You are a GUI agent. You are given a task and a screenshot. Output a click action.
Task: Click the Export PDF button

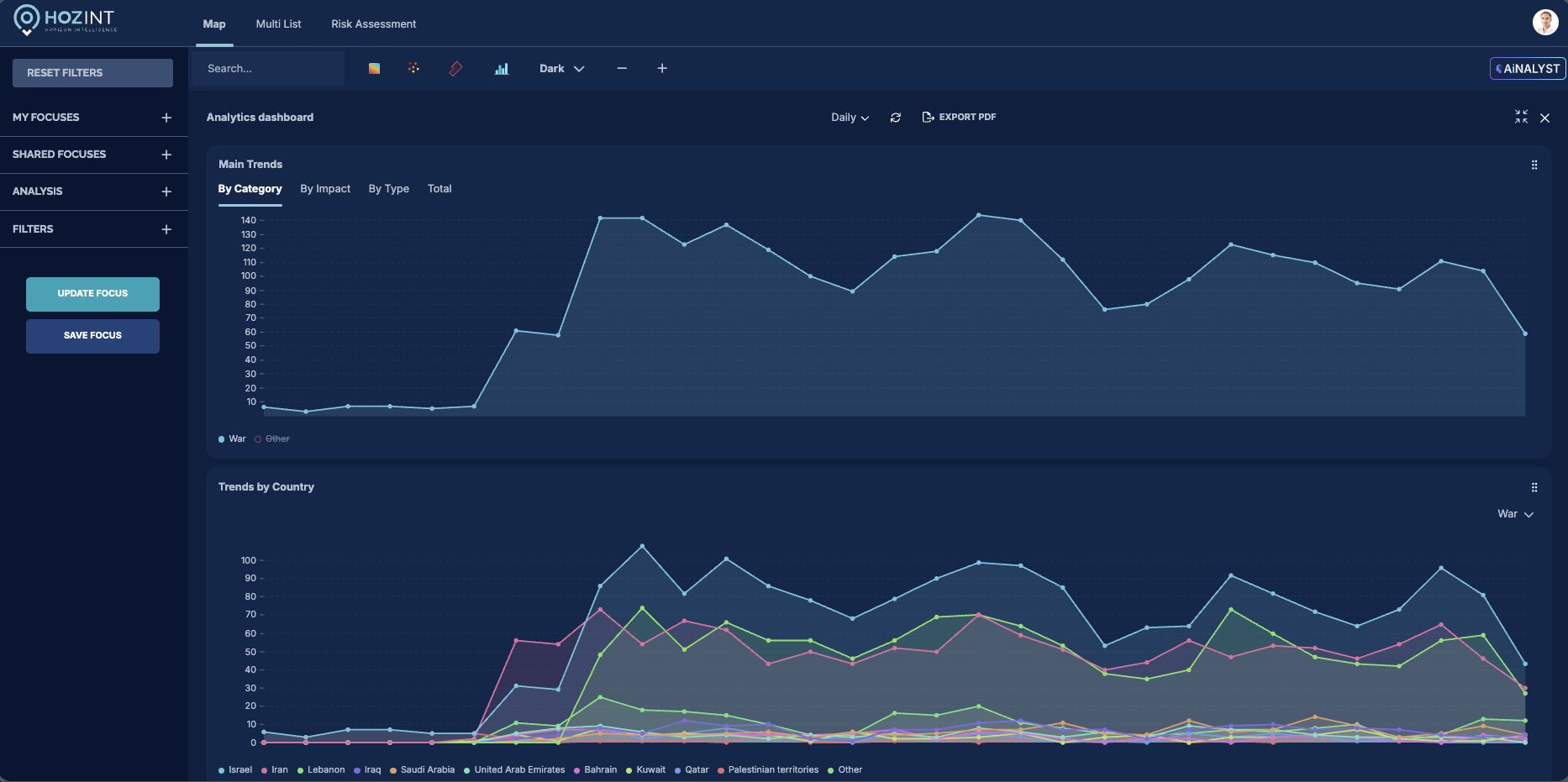pos(959,118)
